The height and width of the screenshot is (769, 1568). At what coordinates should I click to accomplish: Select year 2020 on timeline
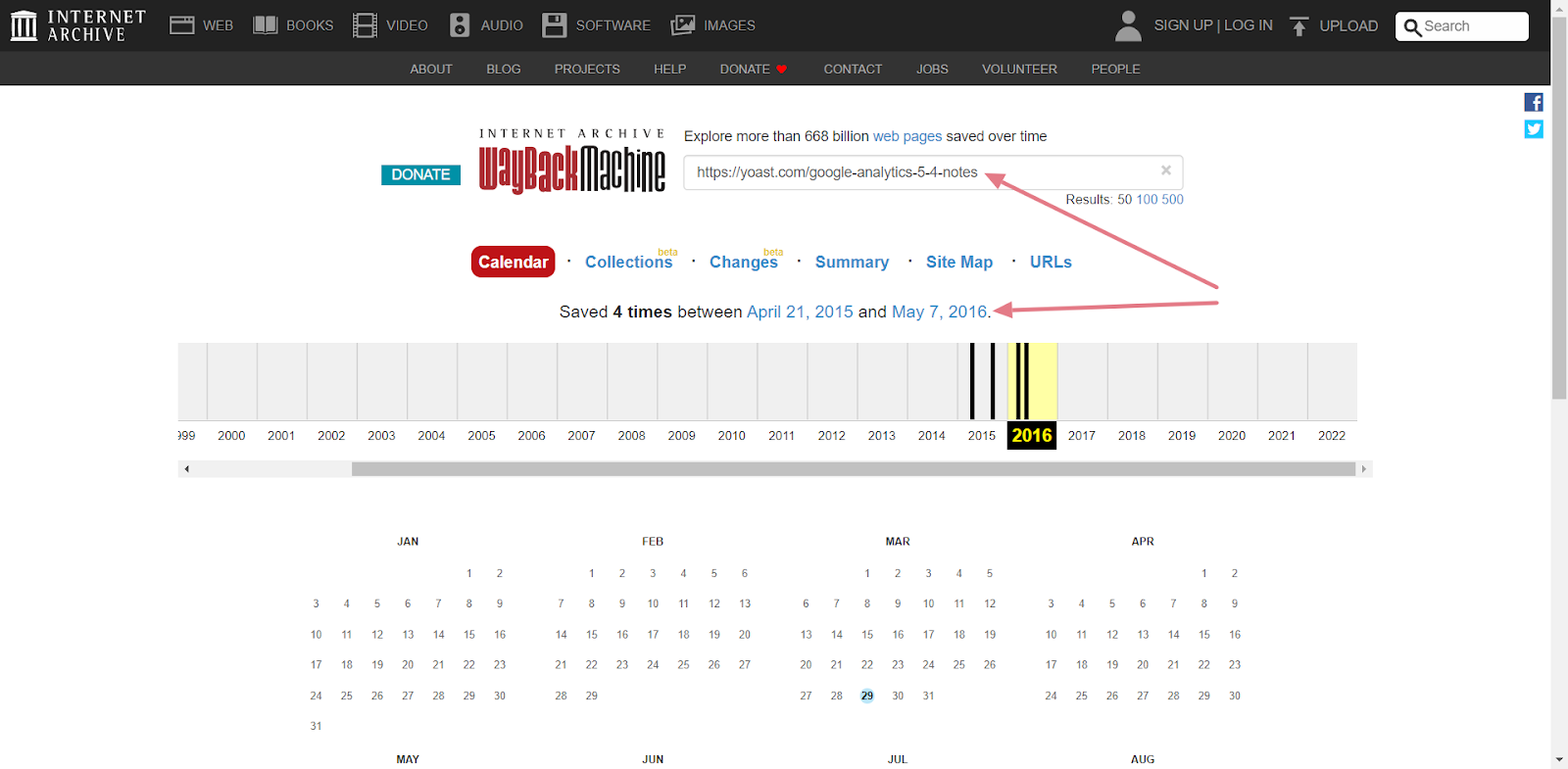pos(1232,436)
